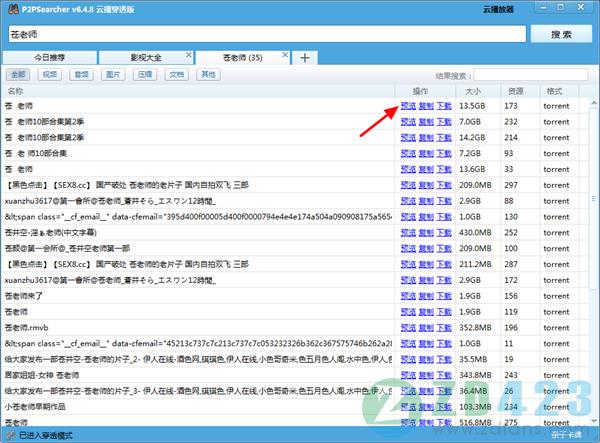Click the P2PSearcher app icon in title bar
The width and height of the screenshot is (600, 443).
pos(13,8)
